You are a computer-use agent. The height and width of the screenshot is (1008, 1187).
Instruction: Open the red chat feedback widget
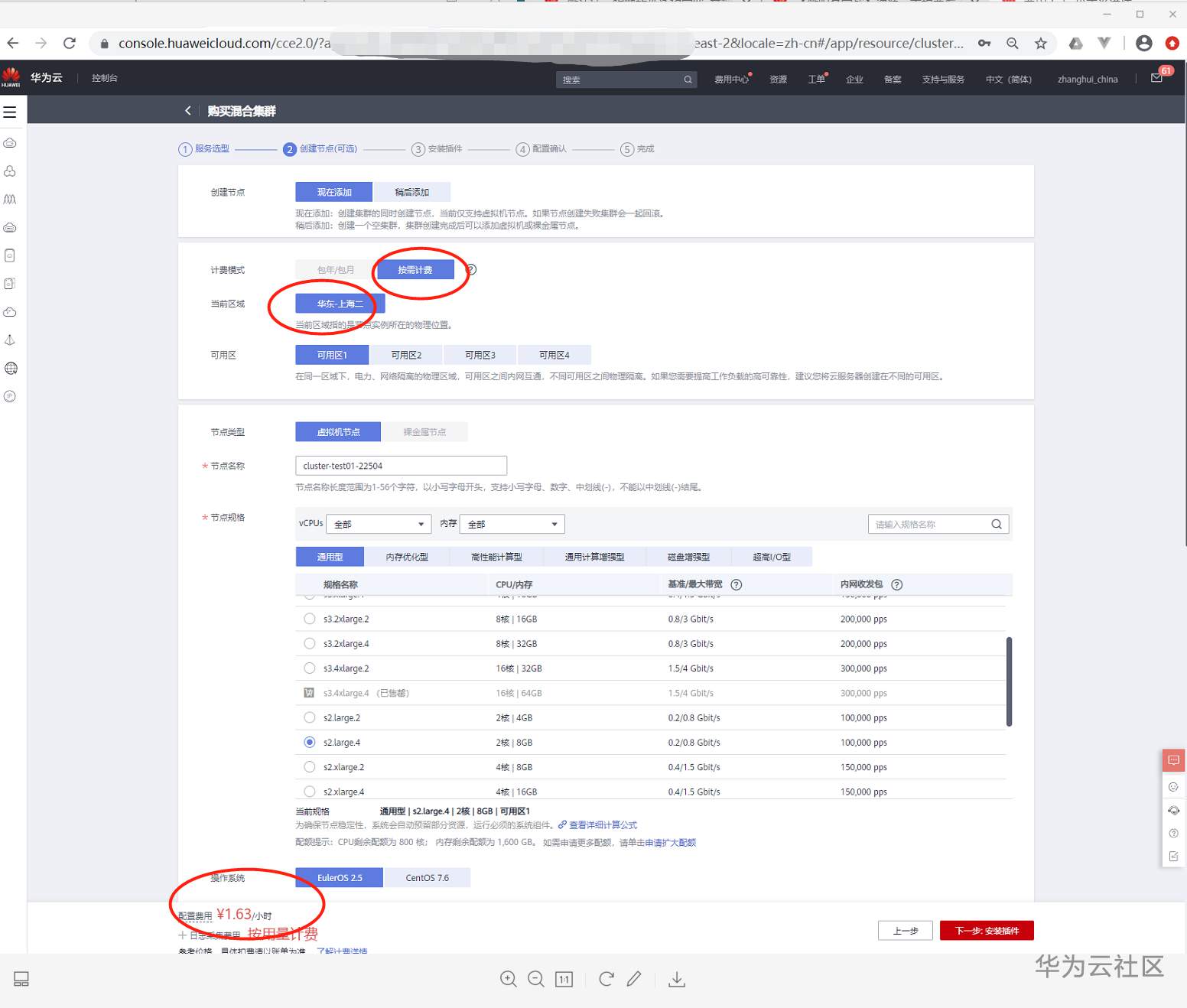(1173, 760)
